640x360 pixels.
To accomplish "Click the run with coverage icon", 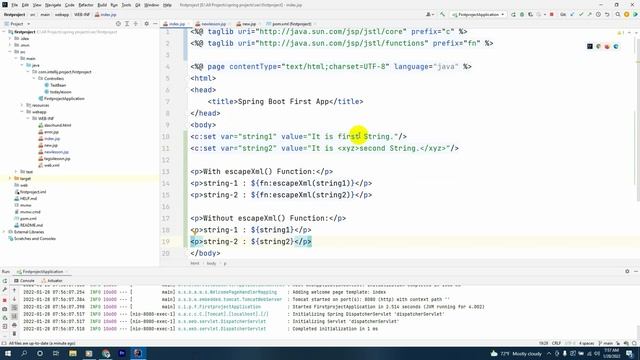I will tap(531, 15).
